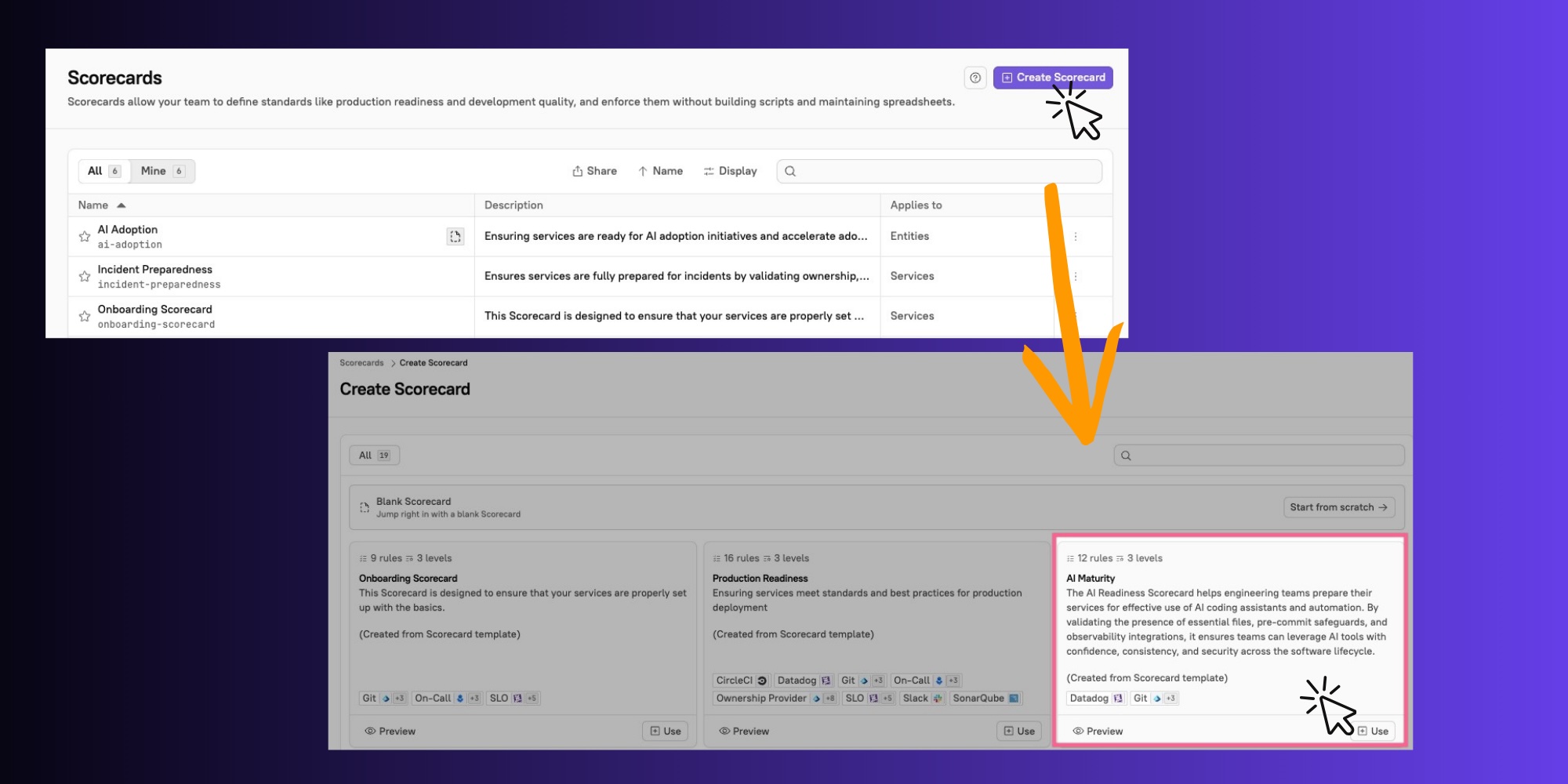Switch to the All tab with 6 items

(104, 171)
